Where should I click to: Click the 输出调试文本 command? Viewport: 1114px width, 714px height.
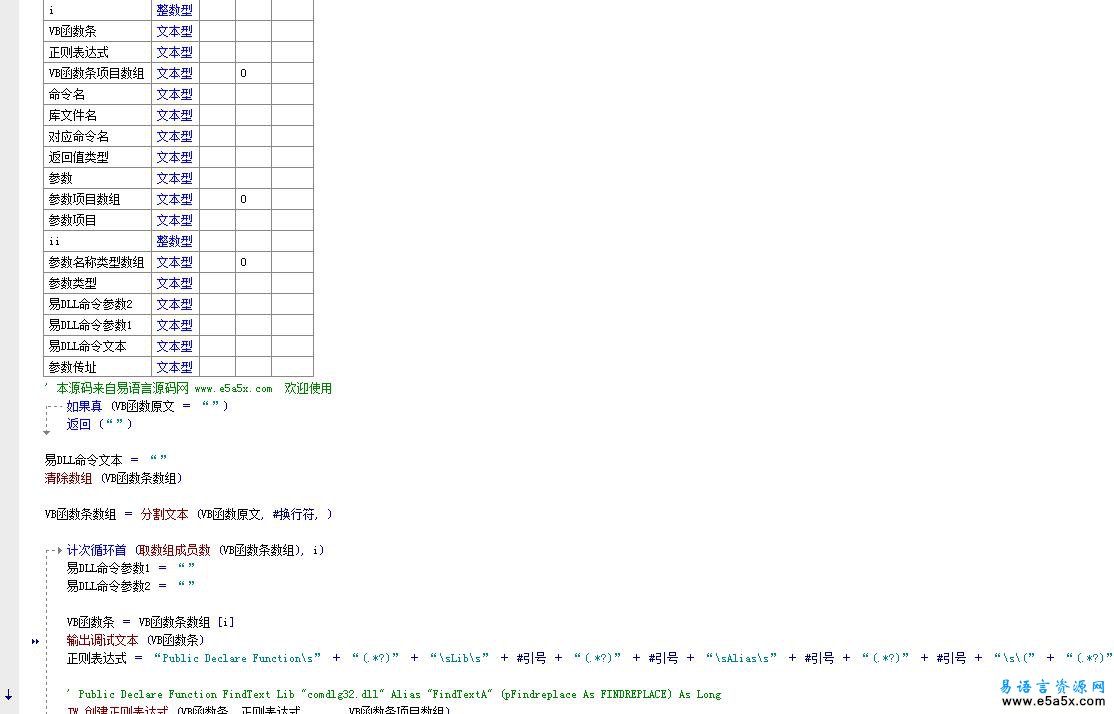102,640
